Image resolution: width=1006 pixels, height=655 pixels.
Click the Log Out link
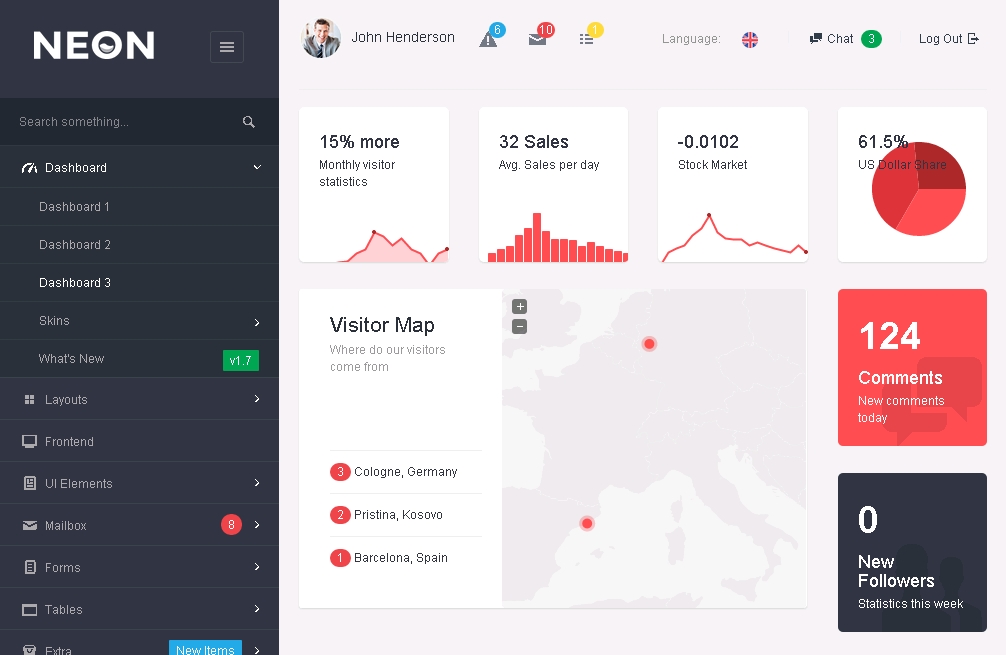(x=948, y=39)
